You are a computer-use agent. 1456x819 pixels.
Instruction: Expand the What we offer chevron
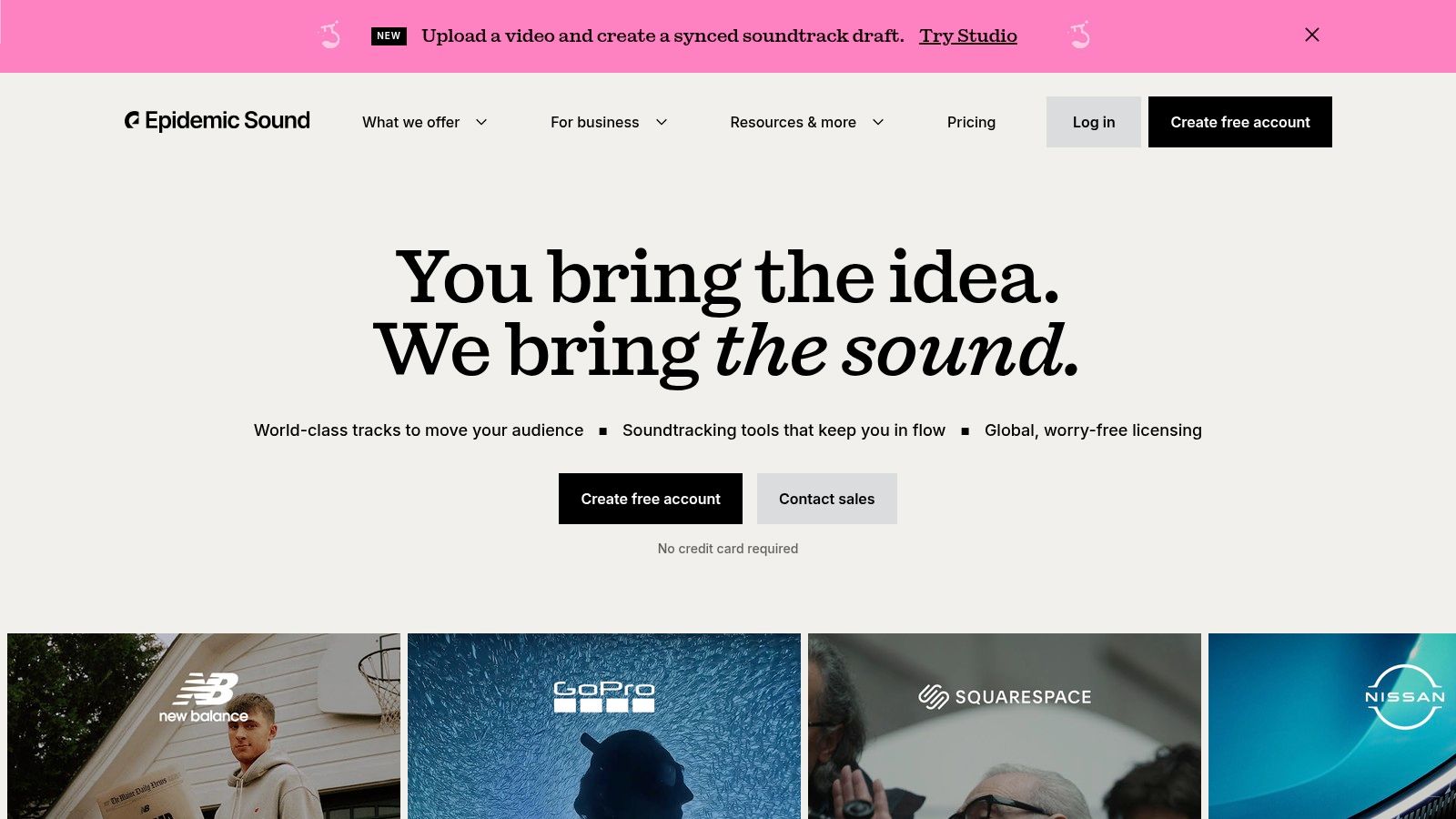[x=481, y=122]
